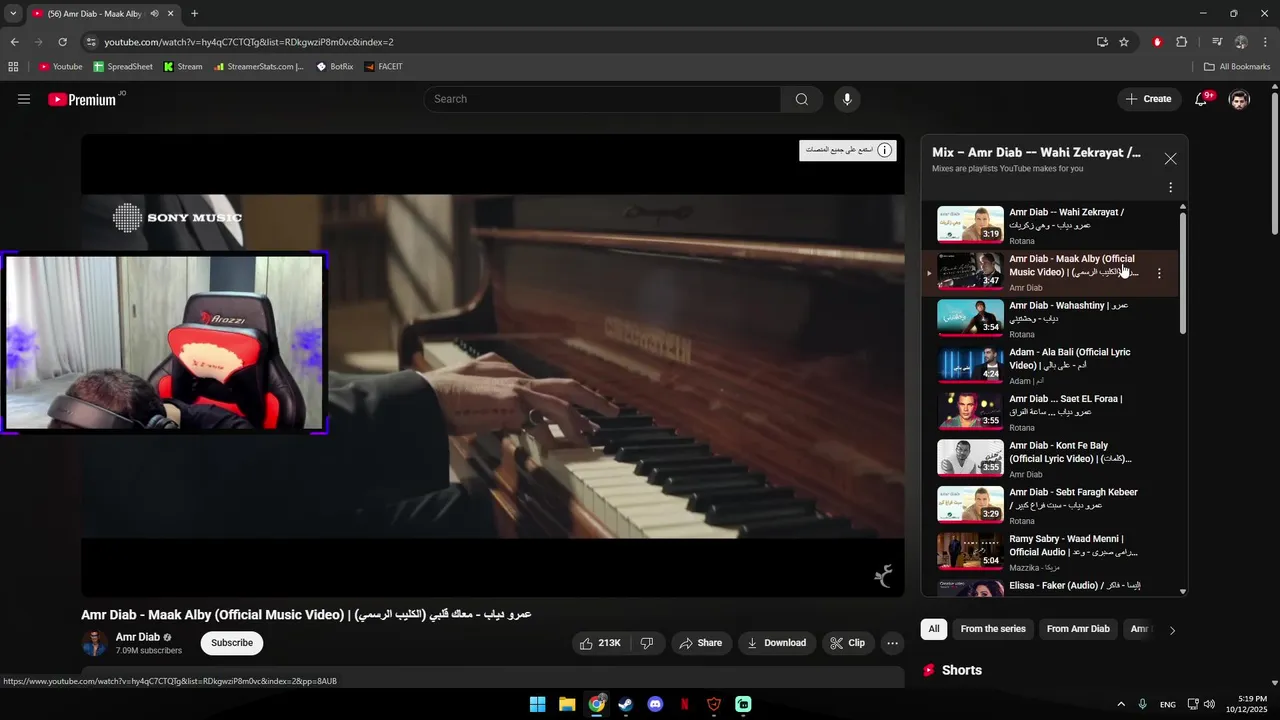Show hidden system tray icons
The image size is (1280, 720).
1121,704
